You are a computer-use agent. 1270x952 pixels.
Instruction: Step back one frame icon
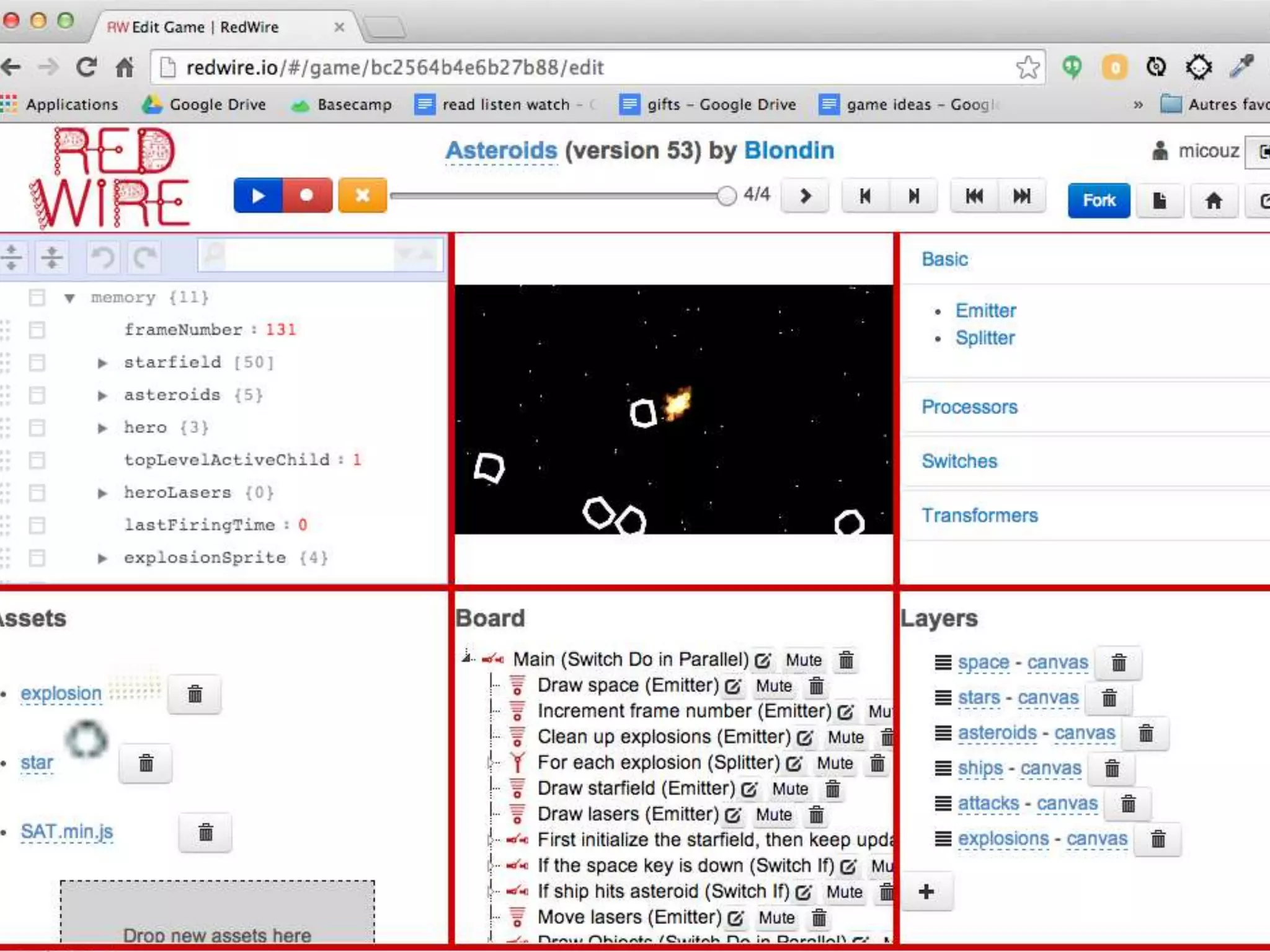[x=865, y=196]
